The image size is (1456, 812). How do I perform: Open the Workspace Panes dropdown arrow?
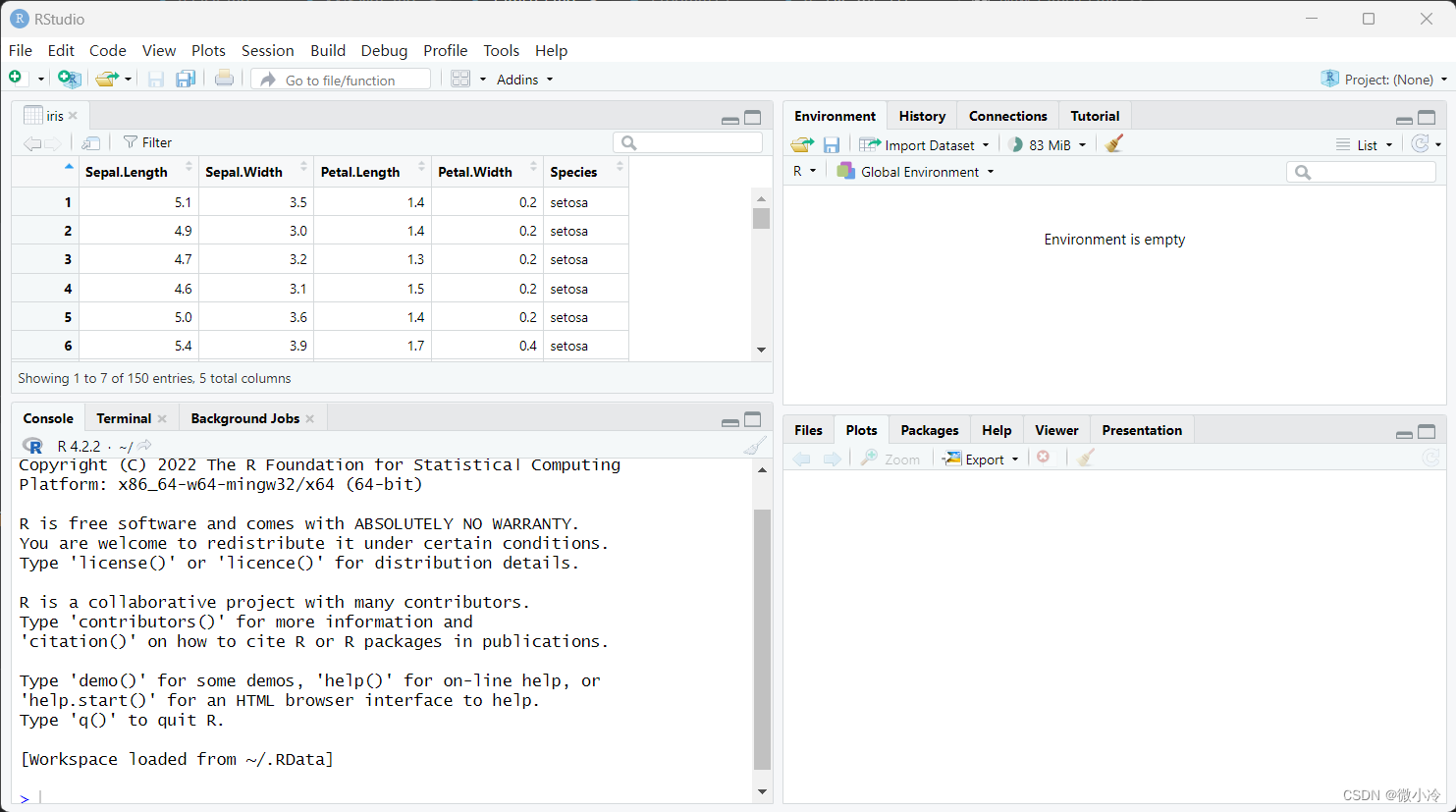point(482,80)
